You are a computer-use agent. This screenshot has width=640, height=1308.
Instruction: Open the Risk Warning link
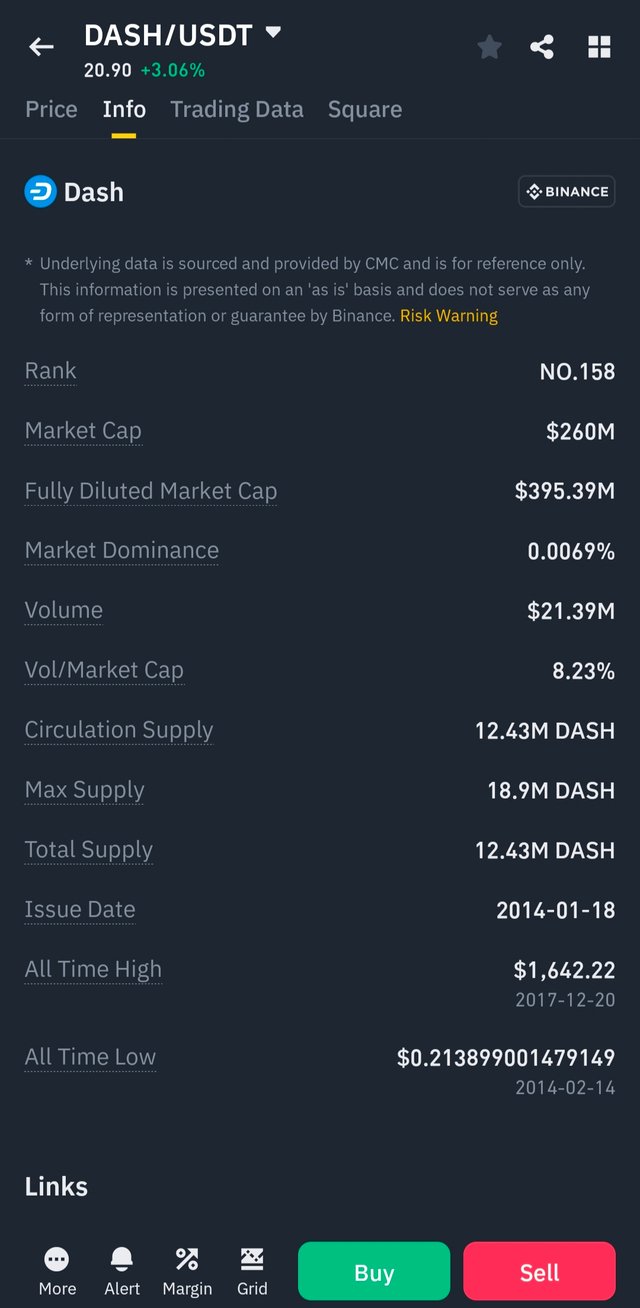[x=449, y=316]
